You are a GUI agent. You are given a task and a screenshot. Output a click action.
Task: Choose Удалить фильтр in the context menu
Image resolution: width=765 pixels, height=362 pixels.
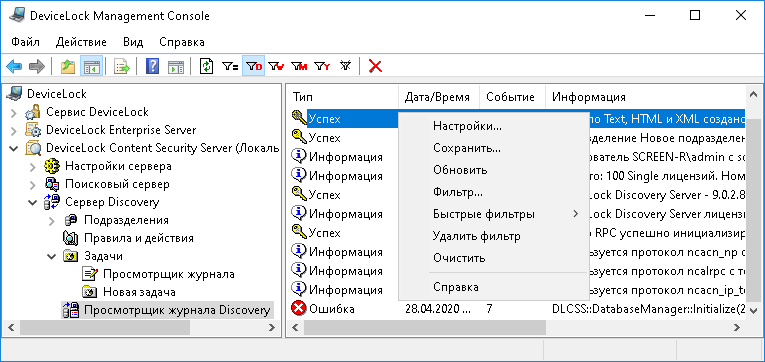pyautogui.click(x=495, y=236)
